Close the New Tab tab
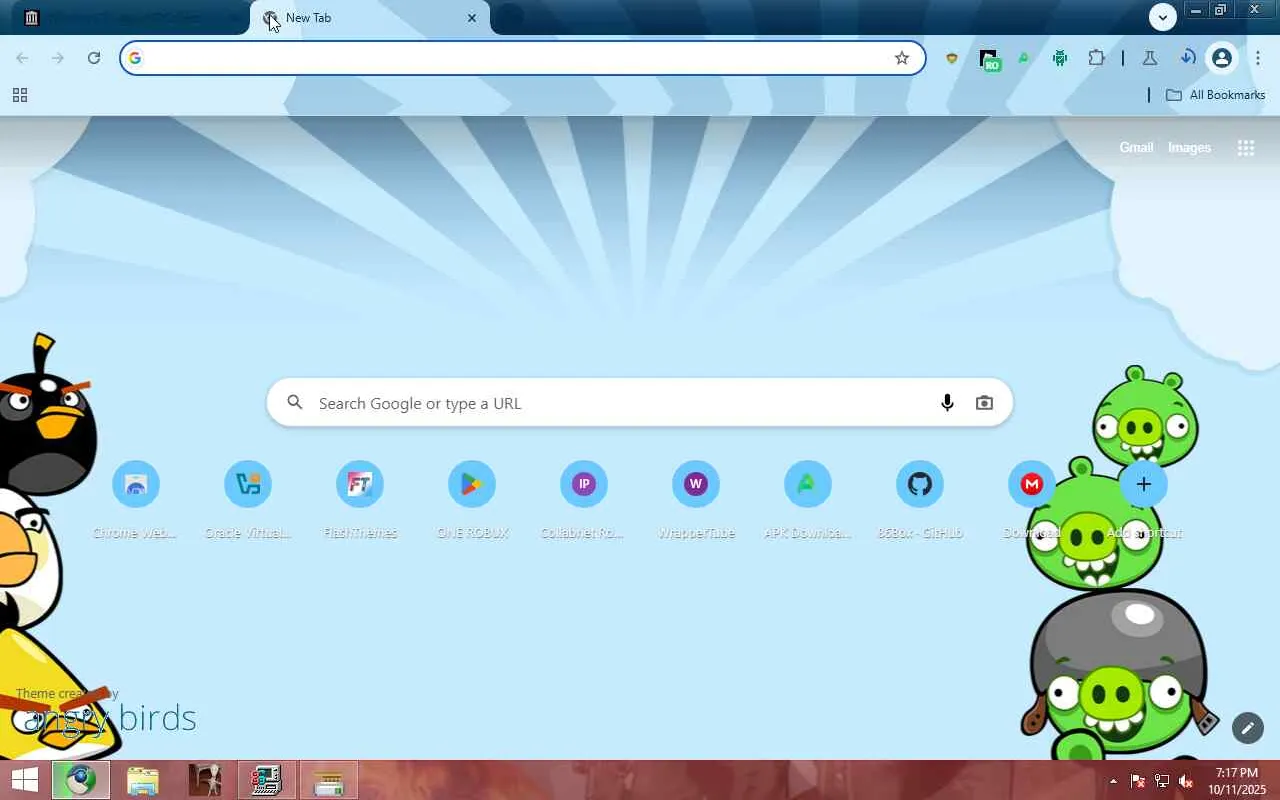Image resolution: width=1280 pixels, height=800 pixels. (472, 18)
